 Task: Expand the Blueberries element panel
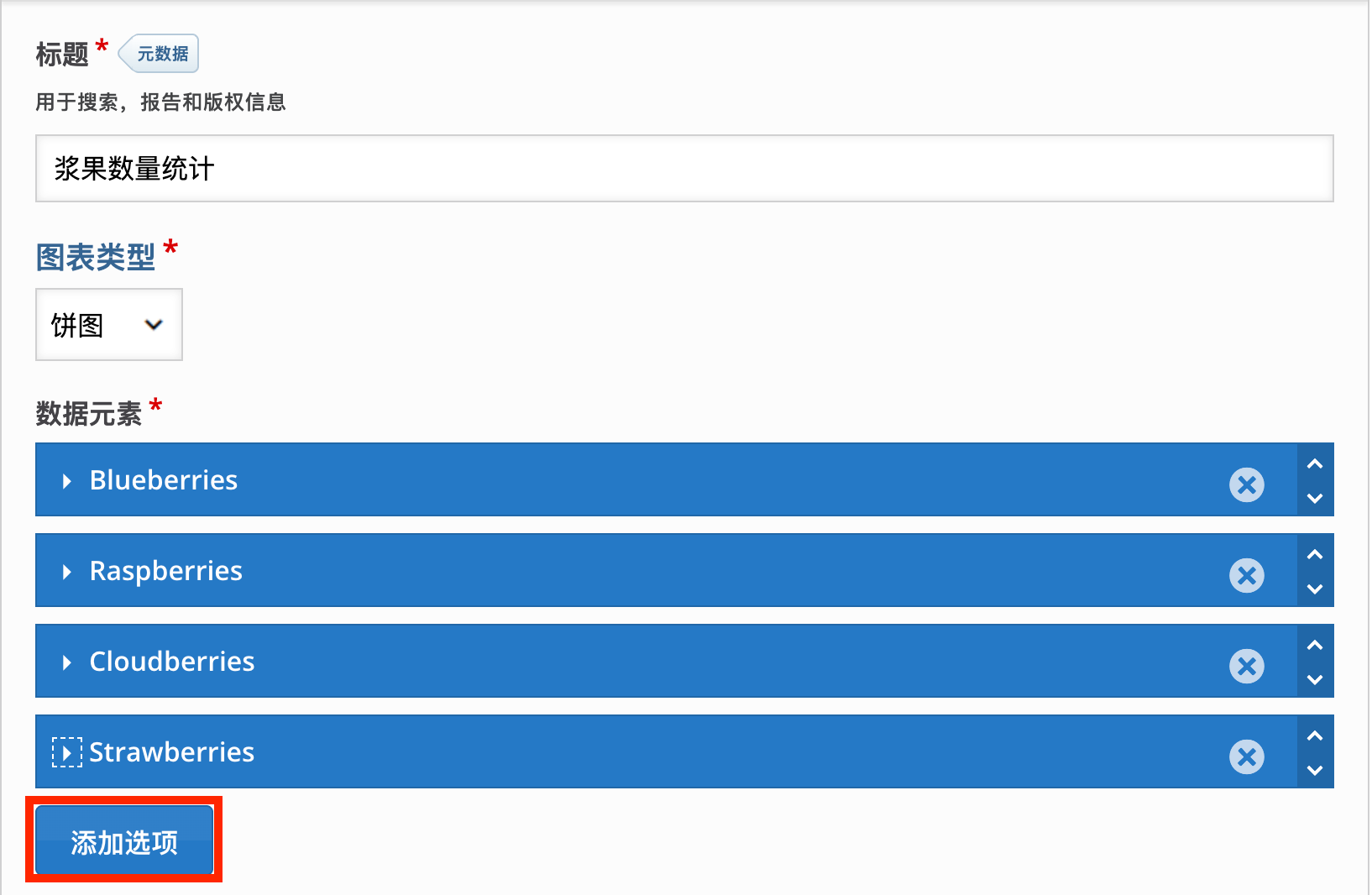coord(67,481)
